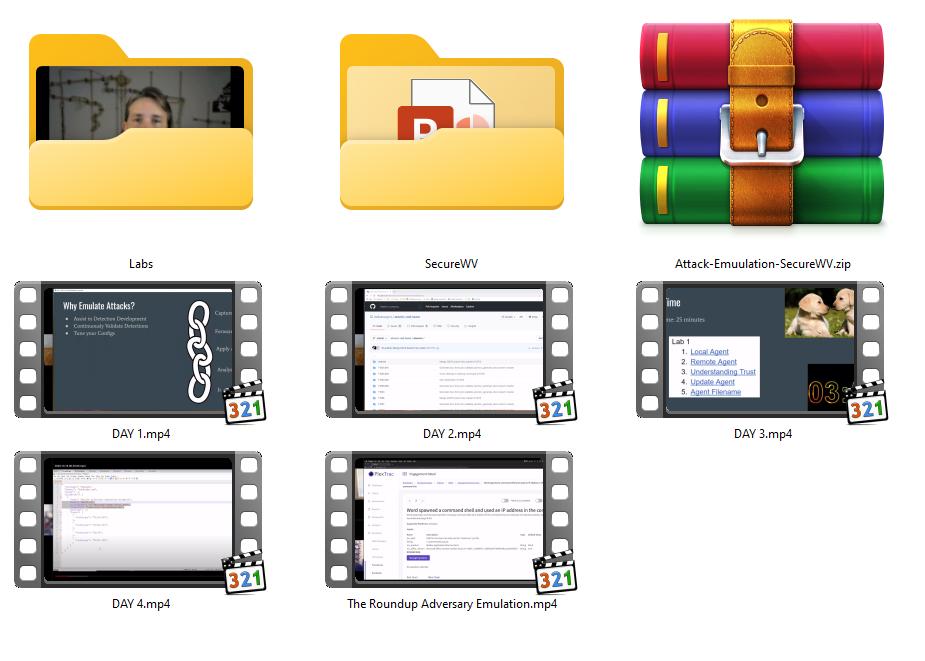Click the "DAY 3.mp4" file name text
The image size is (925, 661).
[x=763, y=434]
